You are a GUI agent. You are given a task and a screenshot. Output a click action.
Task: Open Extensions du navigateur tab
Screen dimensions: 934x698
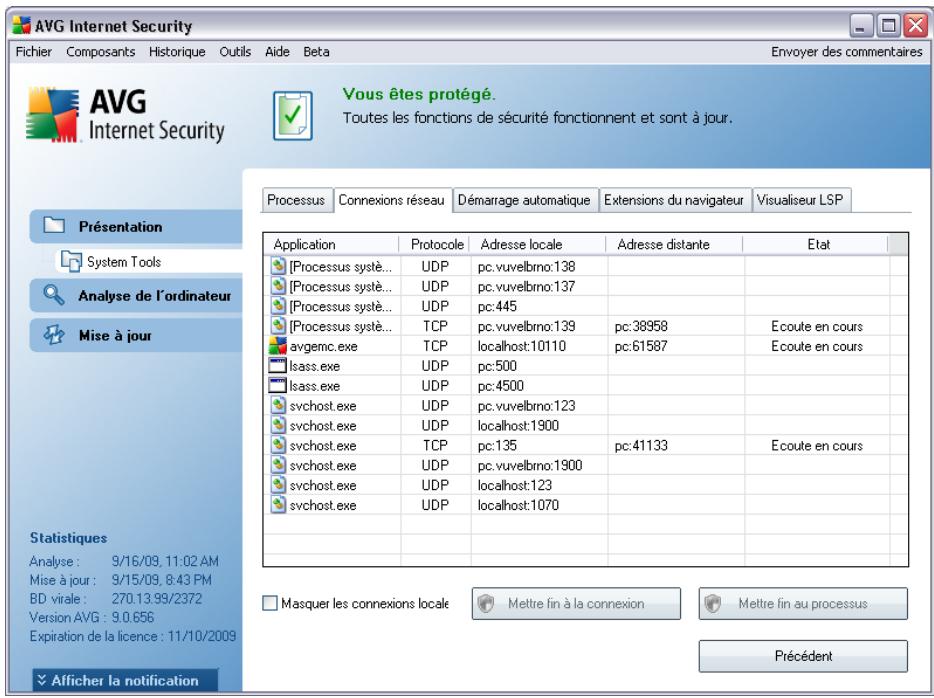(x=674, y=200)
